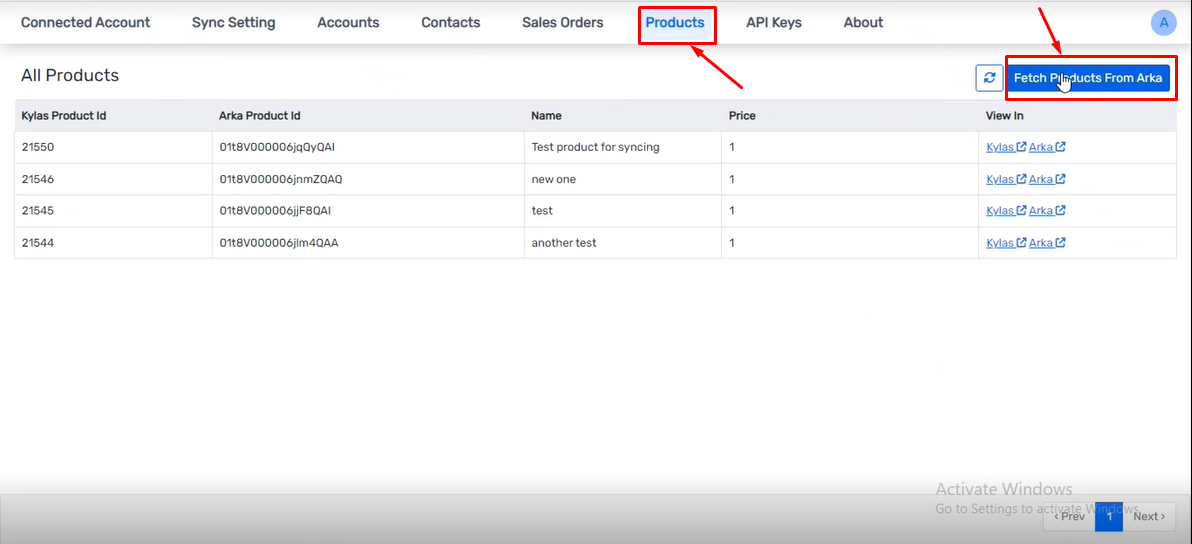Select the Products tab
1192x544 pixels.
point(675,23)
